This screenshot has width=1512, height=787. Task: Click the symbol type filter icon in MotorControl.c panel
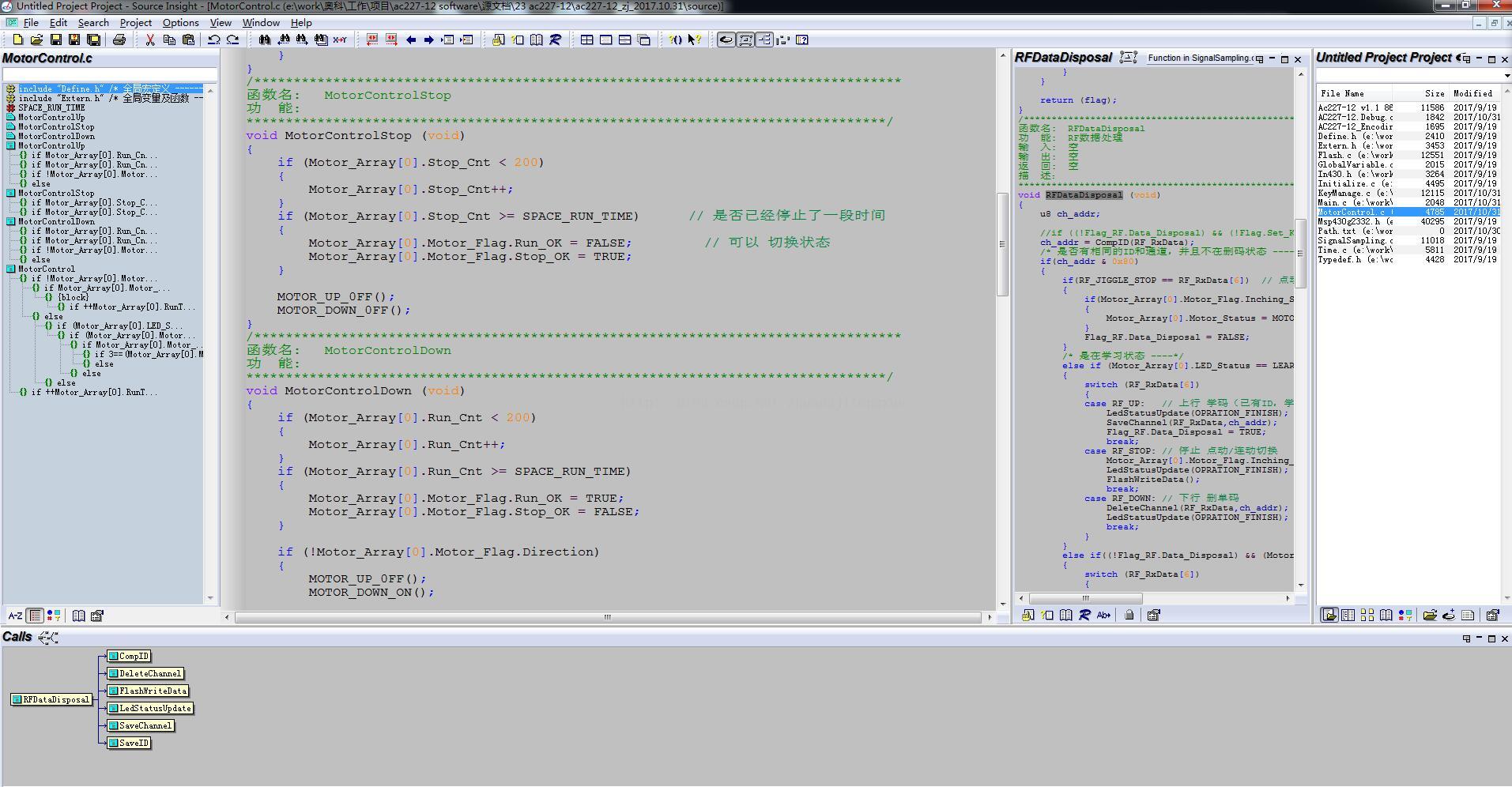click(54, 616)
